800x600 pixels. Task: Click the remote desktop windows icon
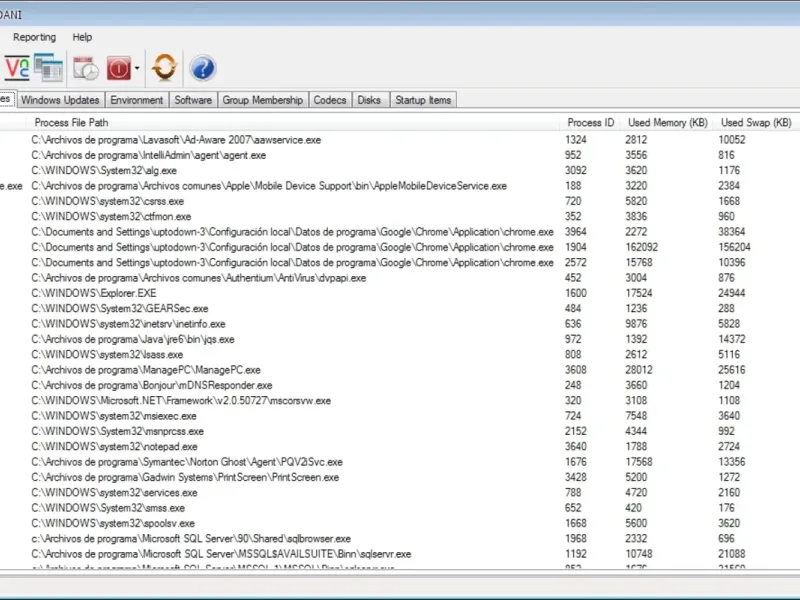(x=48, y=68)
